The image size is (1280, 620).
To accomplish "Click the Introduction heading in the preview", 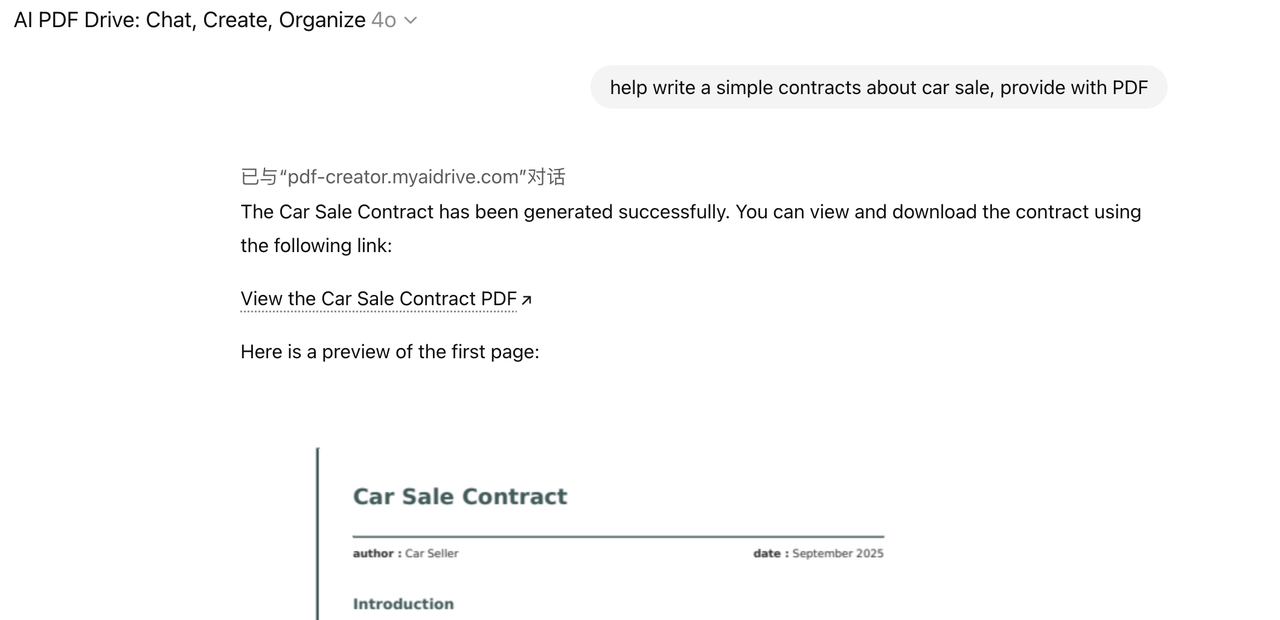I will tap(403, 604).
